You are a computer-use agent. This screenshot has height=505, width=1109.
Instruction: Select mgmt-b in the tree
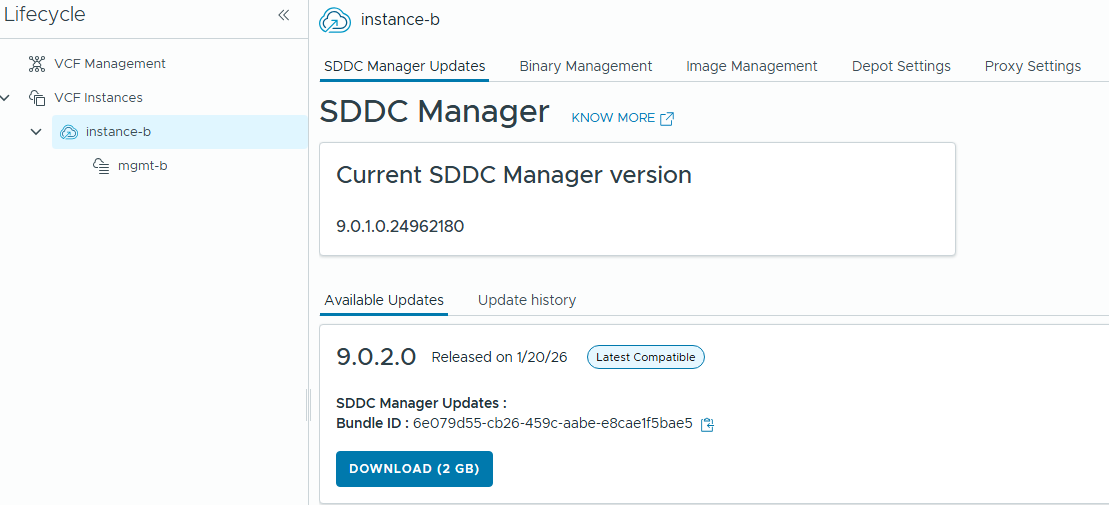pyautogui.click(x=142, y=166)
